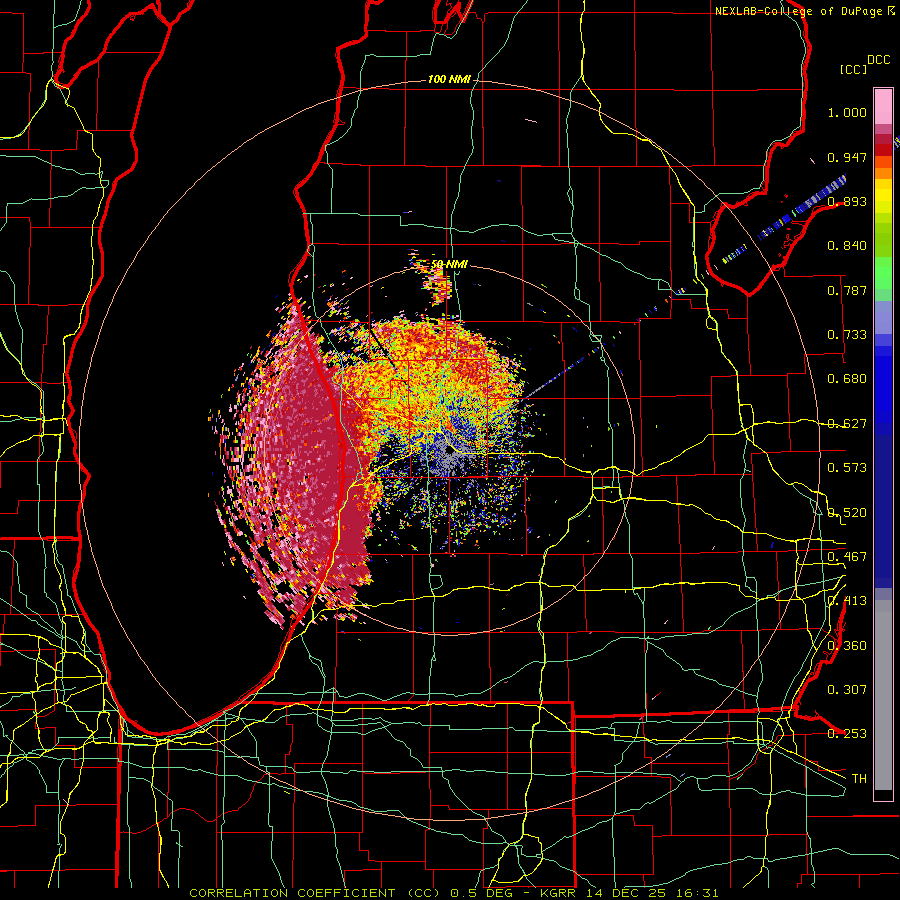Click the 0.787 legend value
Image resolution: width=900 pixels, height=900 pixels.
tap(847, 290)
